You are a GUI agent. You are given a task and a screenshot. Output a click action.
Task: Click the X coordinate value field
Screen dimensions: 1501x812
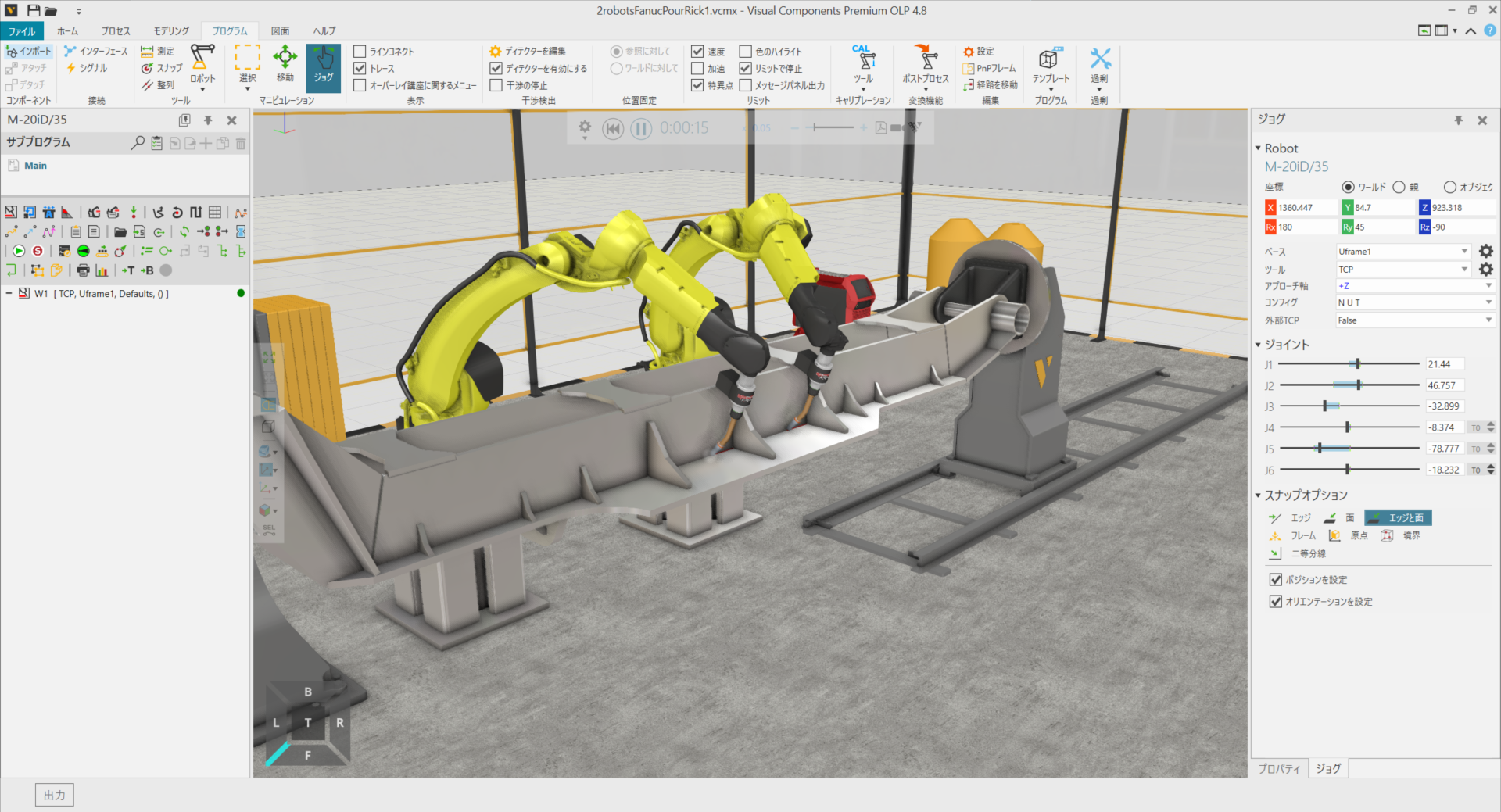(x=1306, y=207)
